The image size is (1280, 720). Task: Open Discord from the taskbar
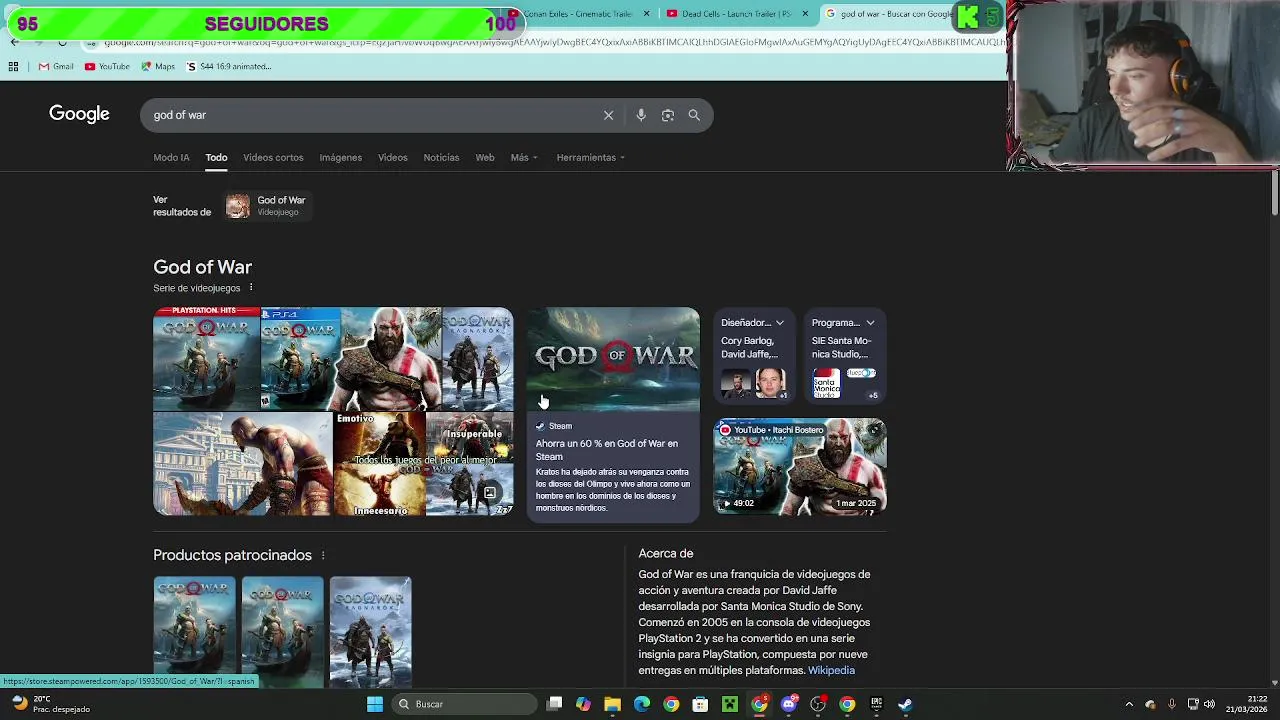point(789,704)
